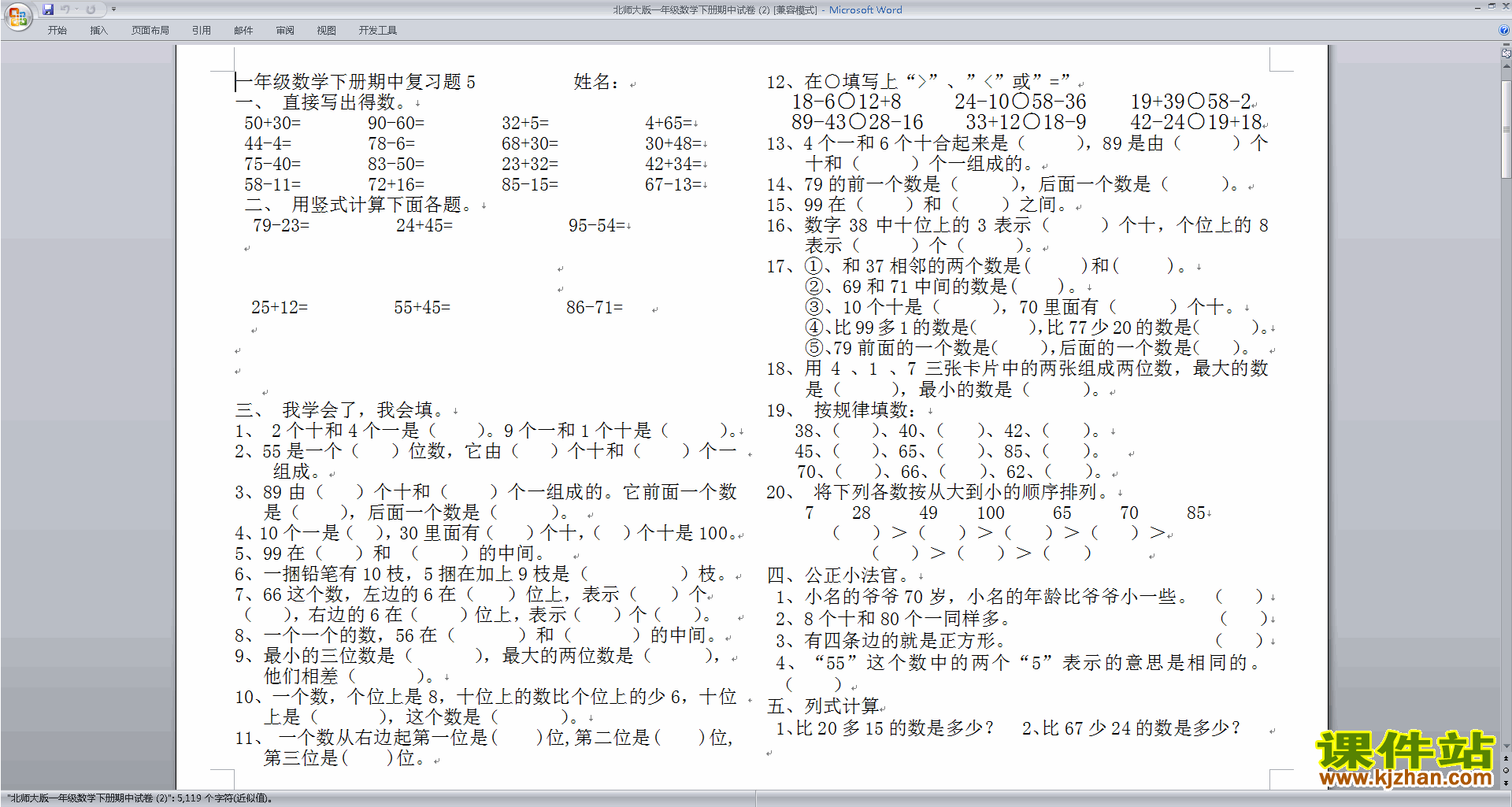The image size is (1512, 807).
Task: Click the 姓名: name label
Action: click(x=596, y=82)
